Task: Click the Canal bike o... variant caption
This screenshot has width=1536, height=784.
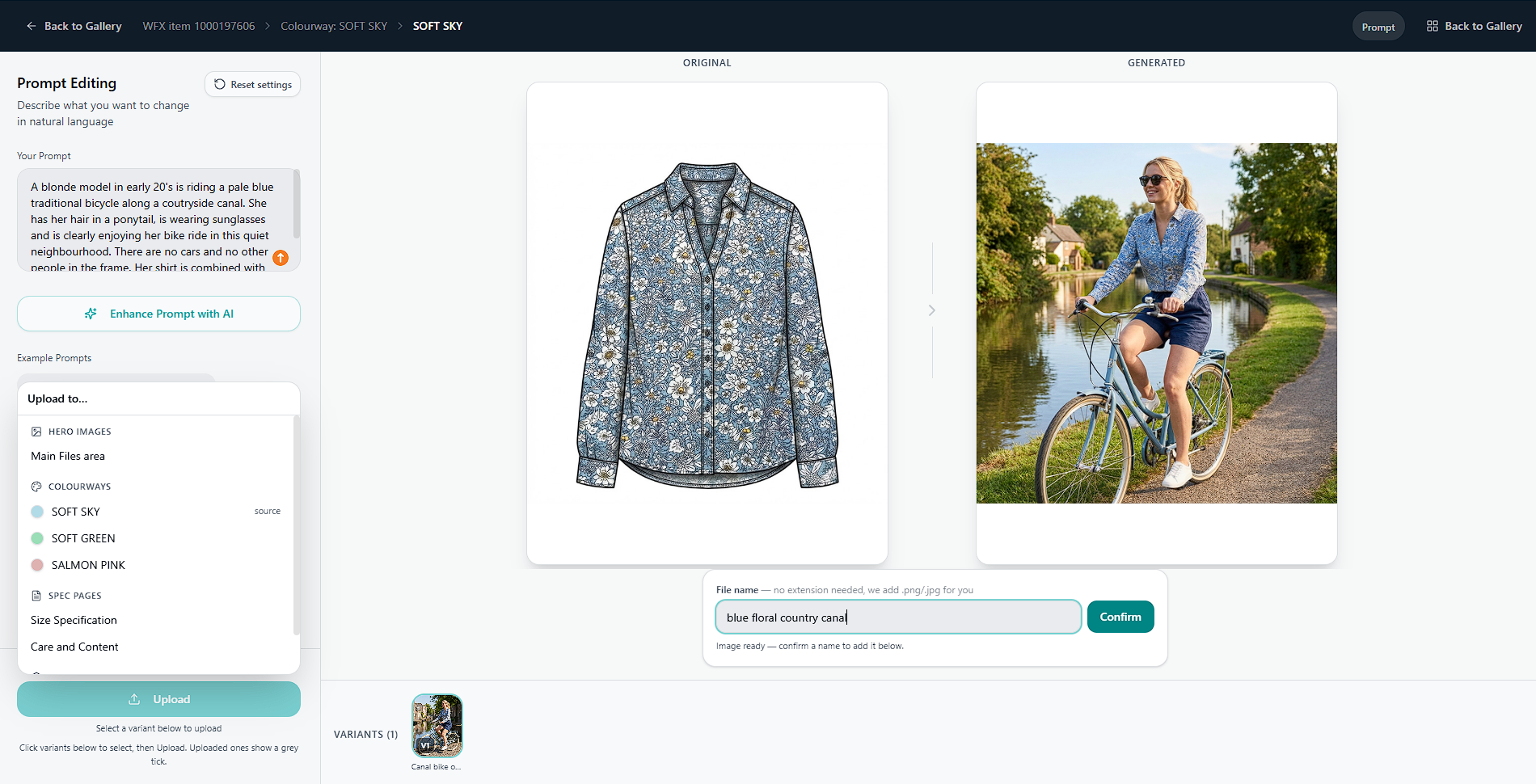Action: pyautogui.click(x=437, y=766)
